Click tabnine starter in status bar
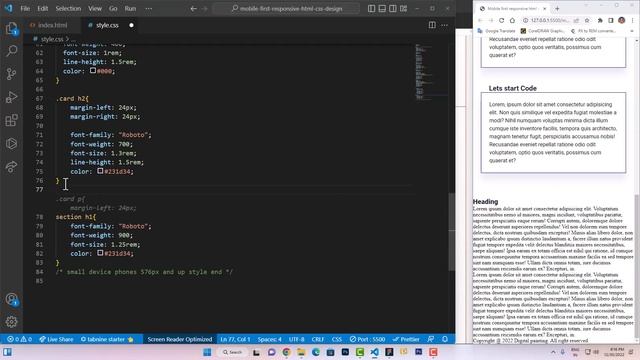The width and height of the screenshot is (640, 360). [107, 339]
